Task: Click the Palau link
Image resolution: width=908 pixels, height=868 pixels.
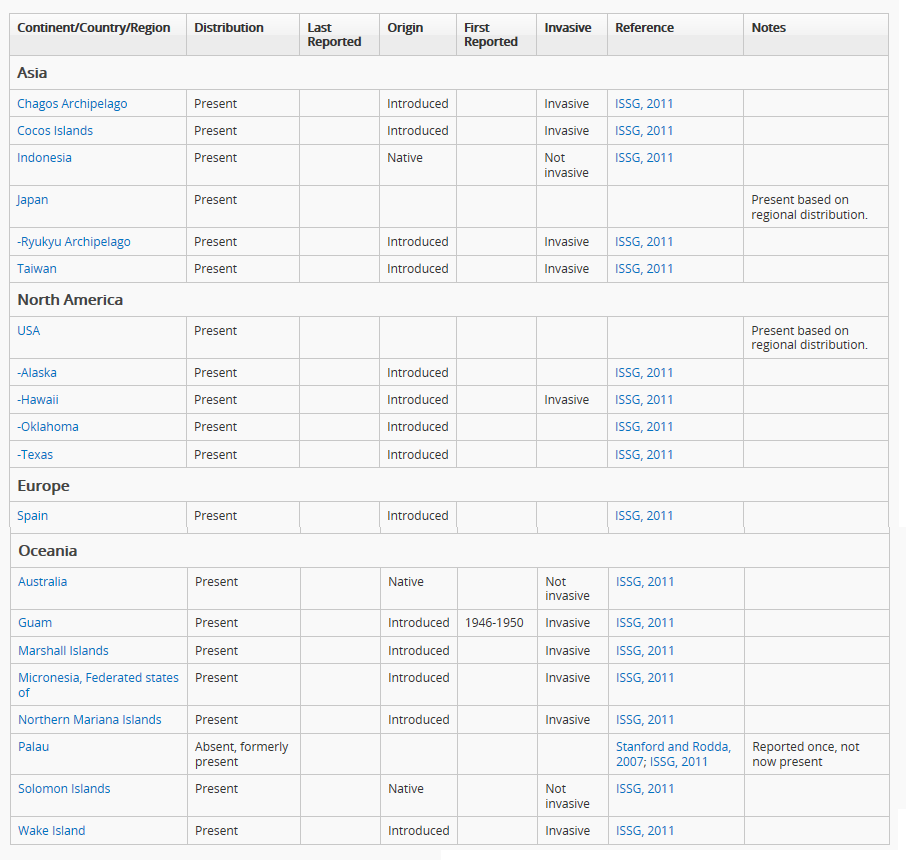Action: pos(34,747)
